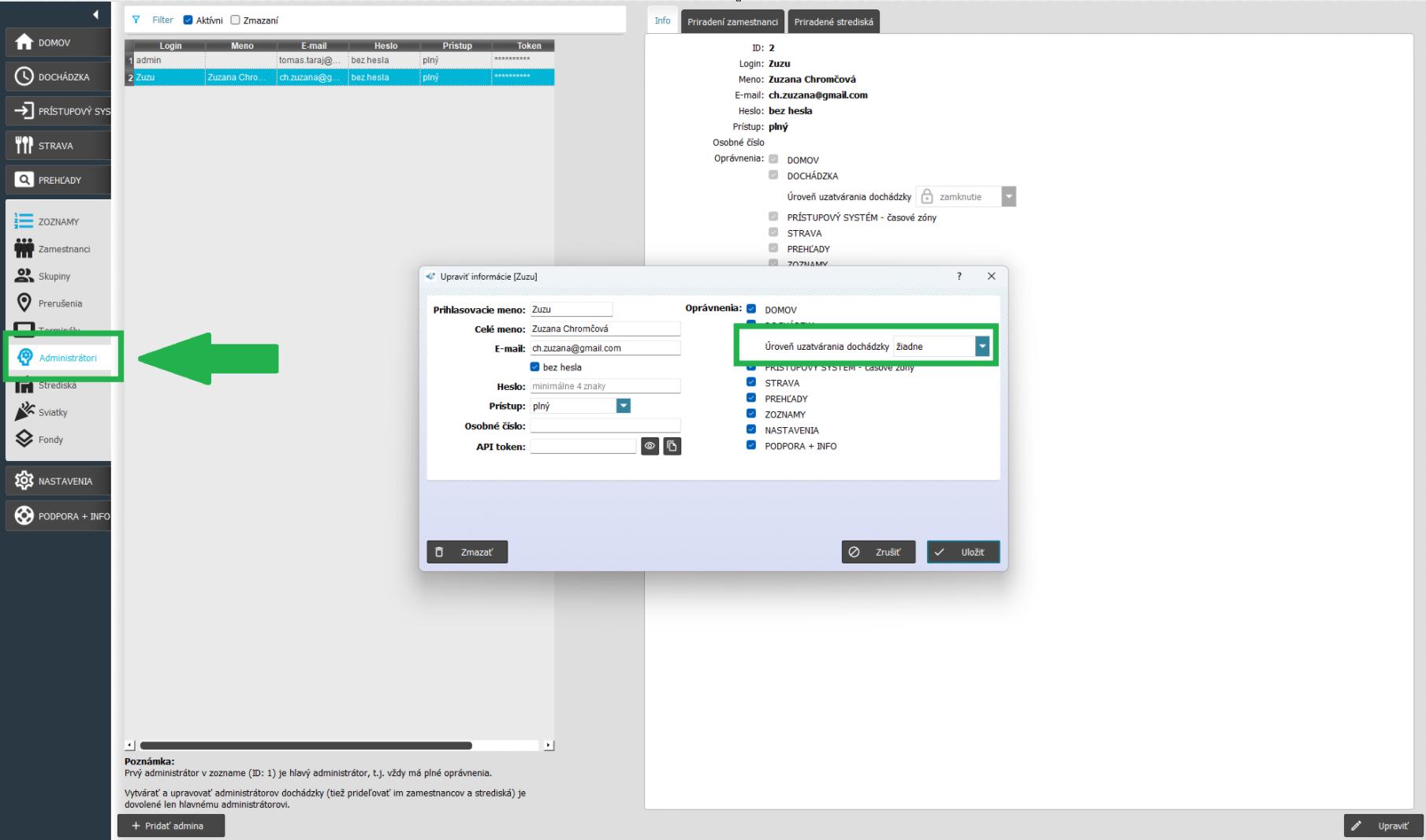Image resolution: width=1426 pixels, height=840 pixels.
Task: Enable the Zmazaní filter checkbox
Action: point(235,20)
